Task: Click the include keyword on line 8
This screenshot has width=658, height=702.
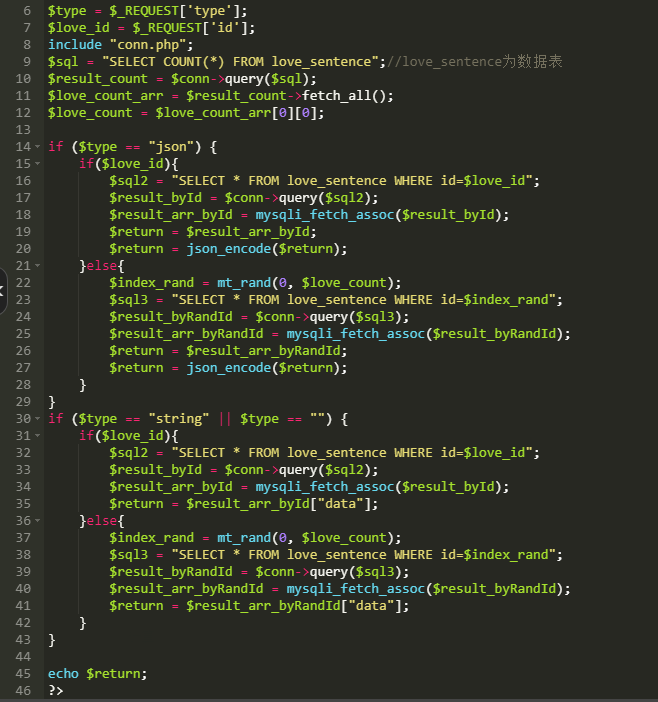Action: (75, 45)
